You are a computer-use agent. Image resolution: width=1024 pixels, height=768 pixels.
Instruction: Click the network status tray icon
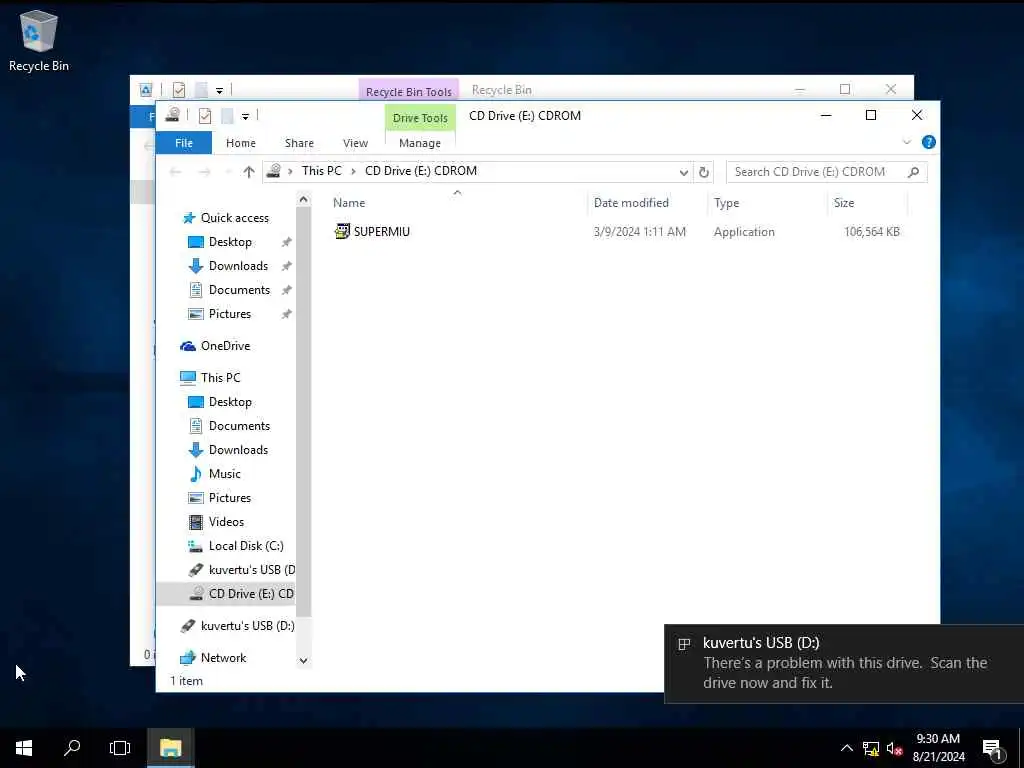click(871, 748)
